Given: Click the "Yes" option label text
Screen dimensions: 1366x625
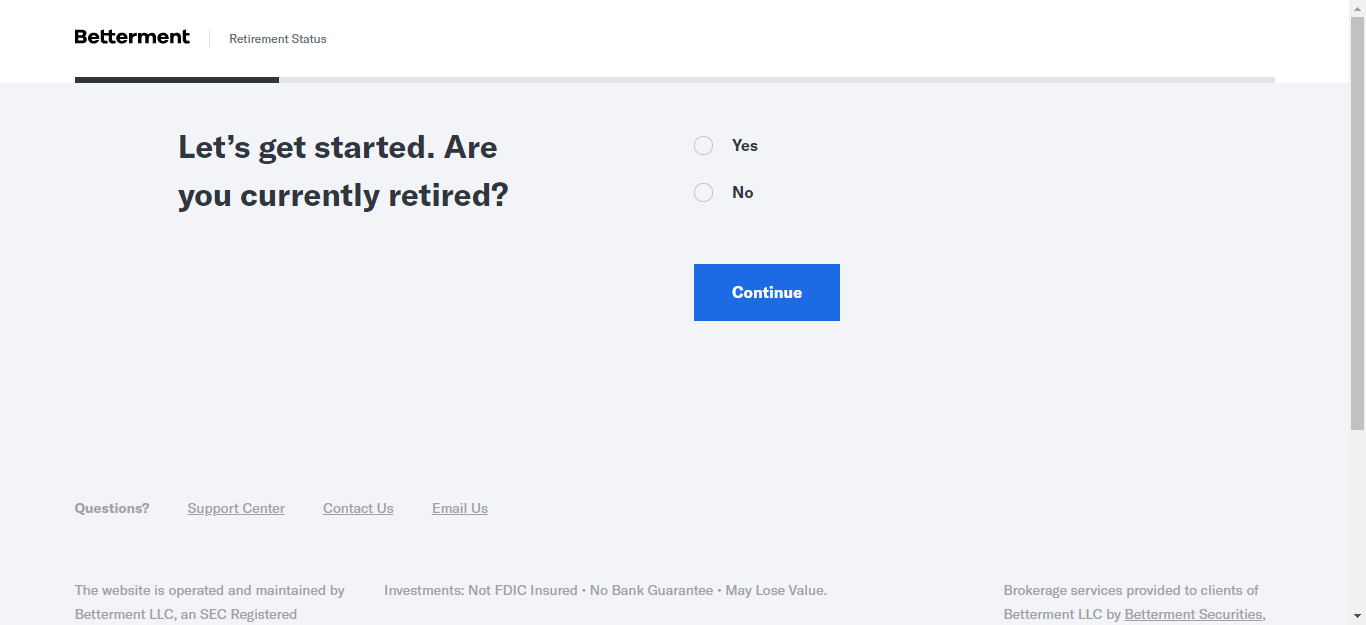Looking at the screenshot, I should (x=745, y=146).
